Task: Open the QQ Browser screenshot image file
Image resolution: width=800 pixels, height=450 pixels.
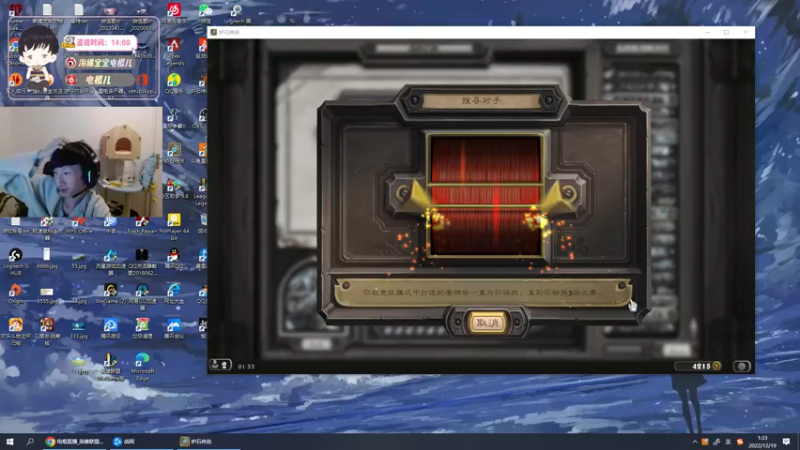Action: pyautogui.click(x=142, y=262)
